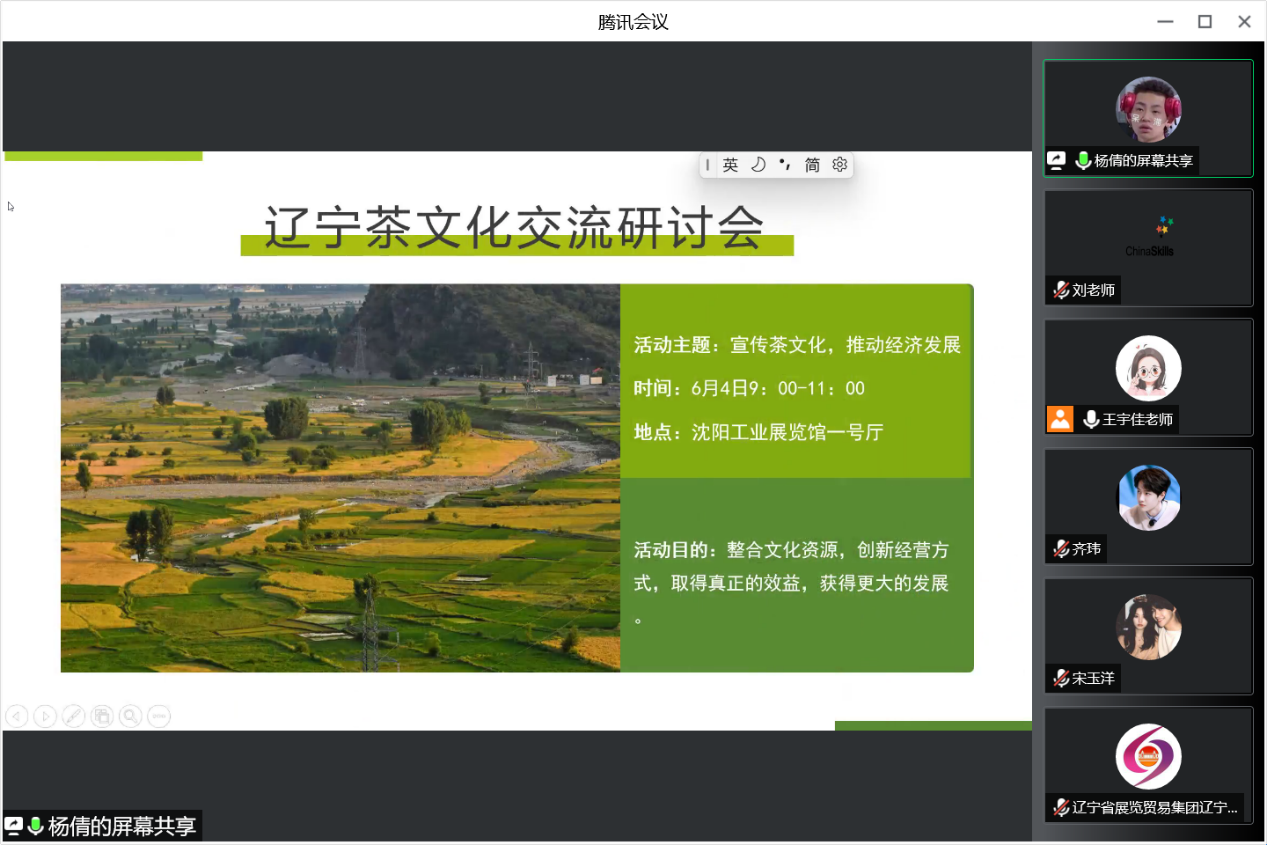Click the microphone icon on 杨倩's participant tile
The width and height of the screenshot is (1267, 845).
click(x=1083, y=160)
